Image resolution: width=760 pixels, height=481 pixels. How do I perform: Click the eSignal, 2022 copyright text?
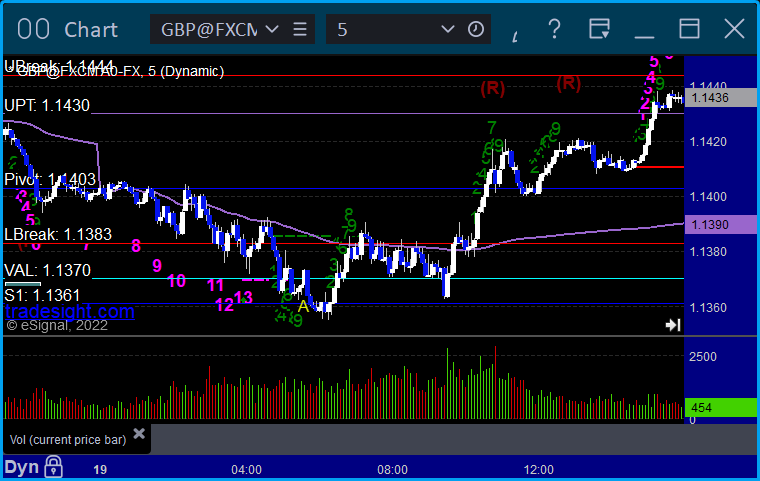[x=57, y=325]
